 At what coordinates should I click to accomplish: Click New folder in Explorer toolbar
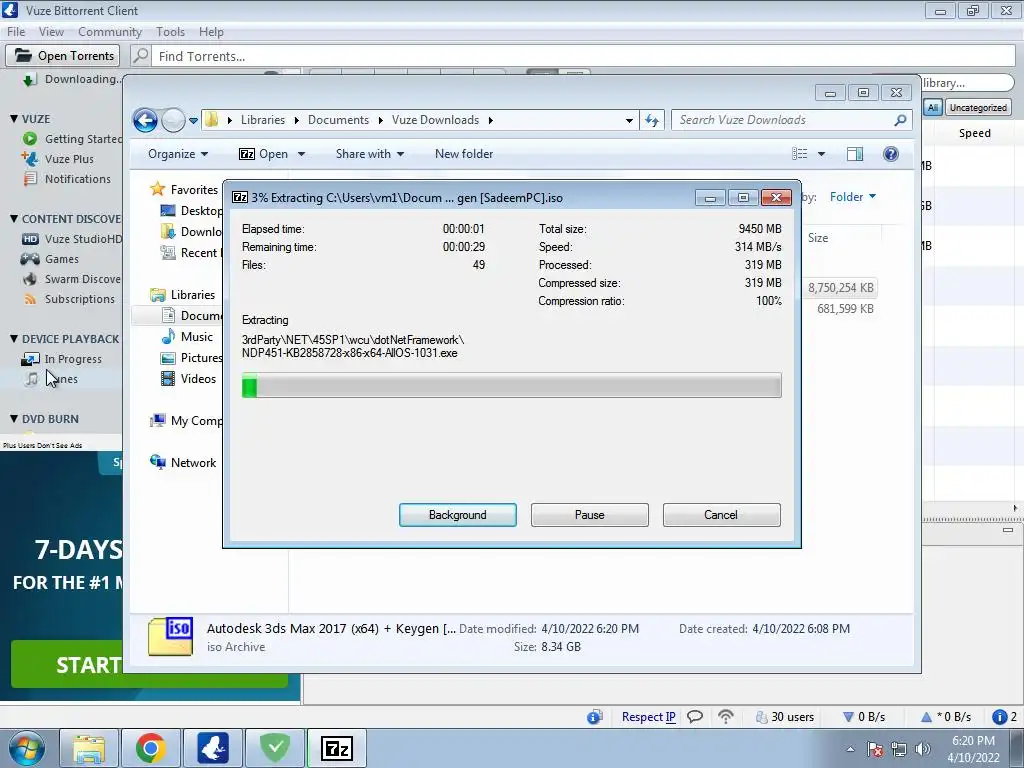(x=464, y=154)
